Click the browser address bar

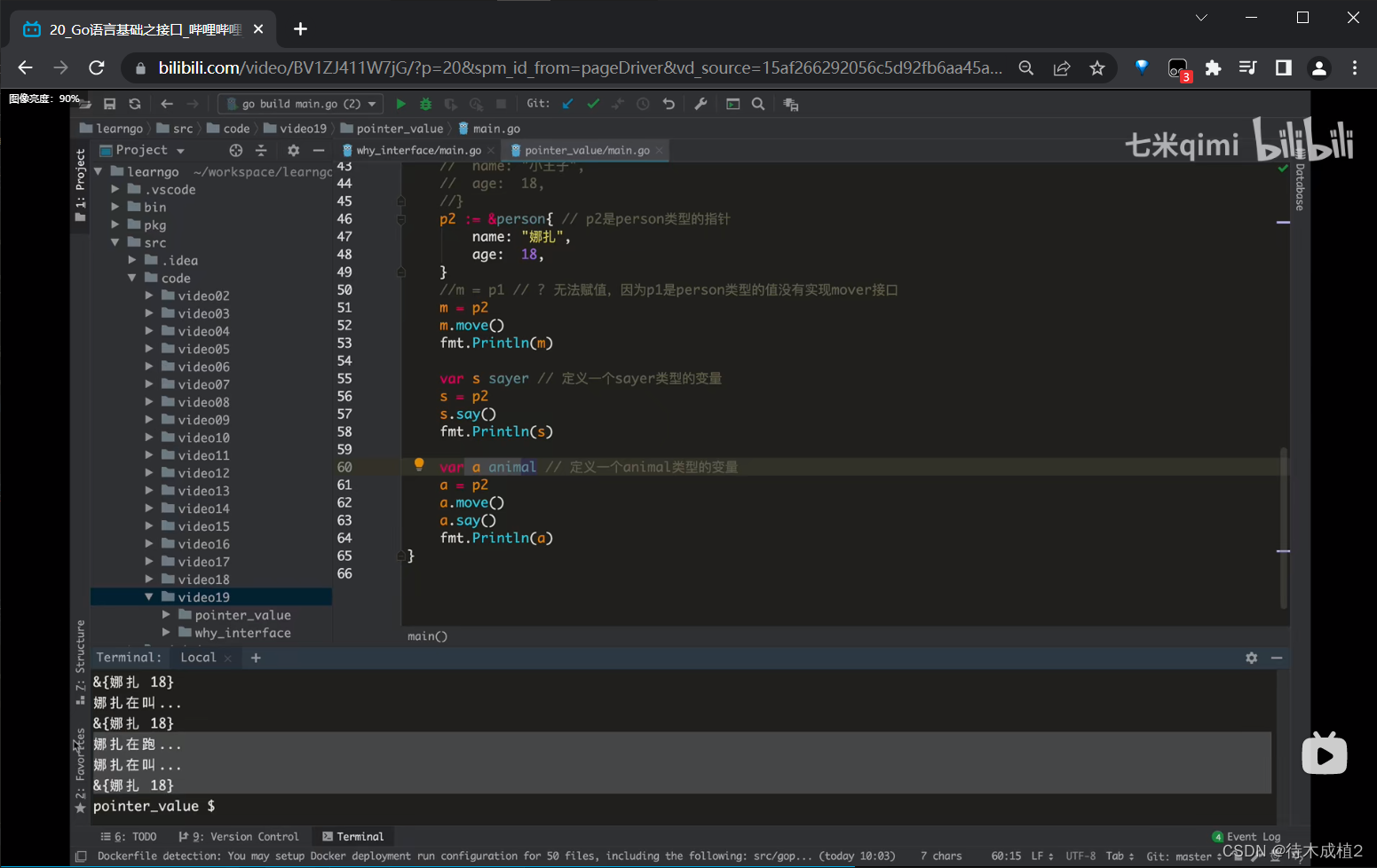pos(580,68)
